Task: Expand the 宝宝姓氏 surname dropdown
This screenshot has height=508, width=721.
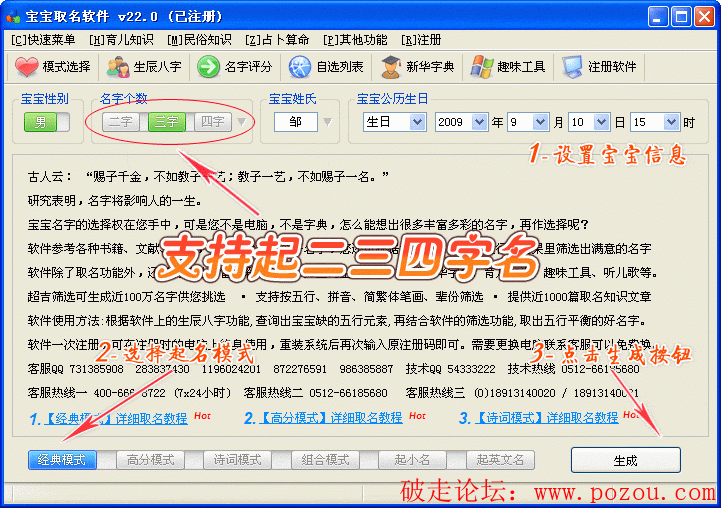Action: [328, 122]
